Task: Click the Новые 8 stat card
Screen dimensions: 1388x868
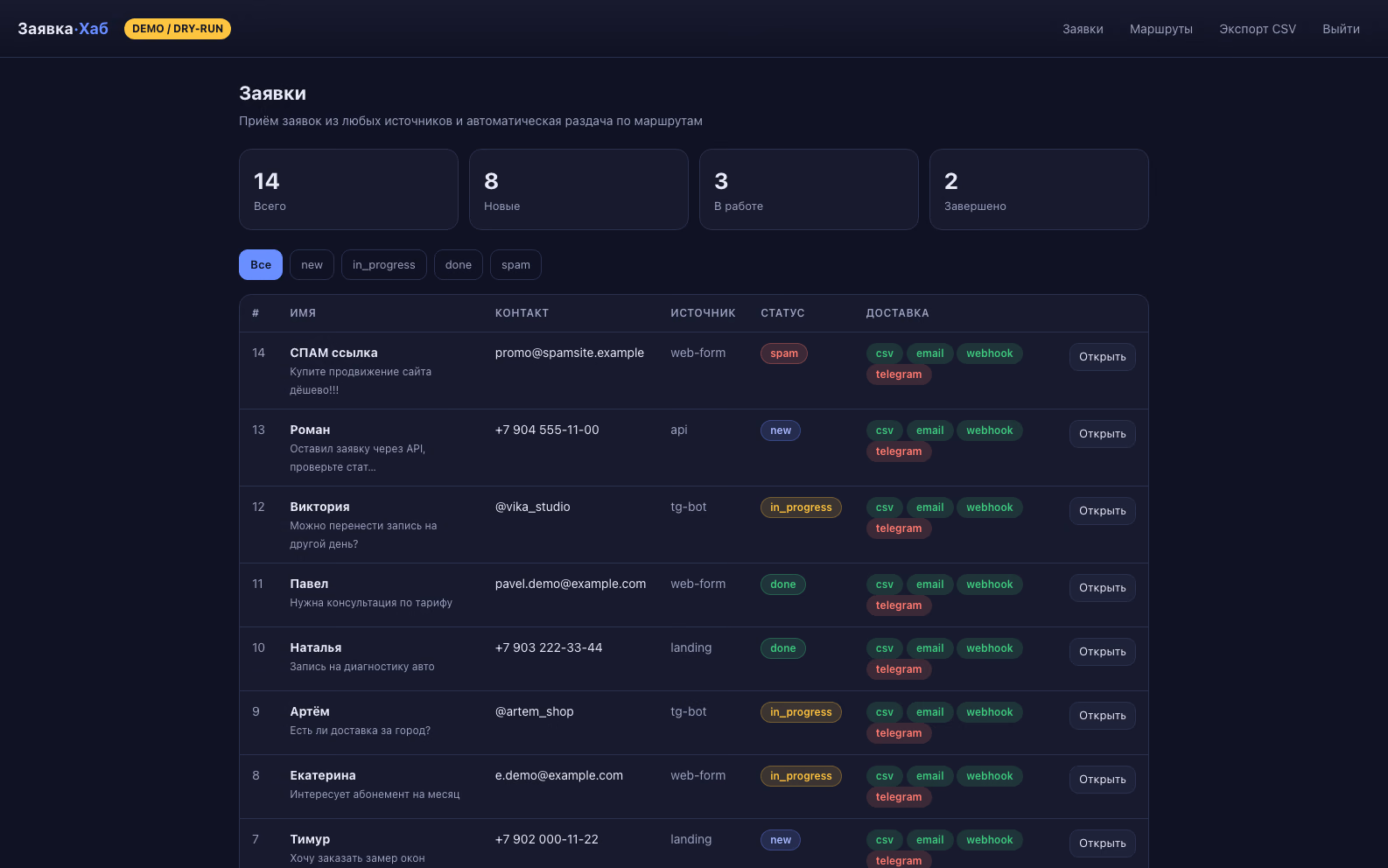Action: [x=578, y=190]
